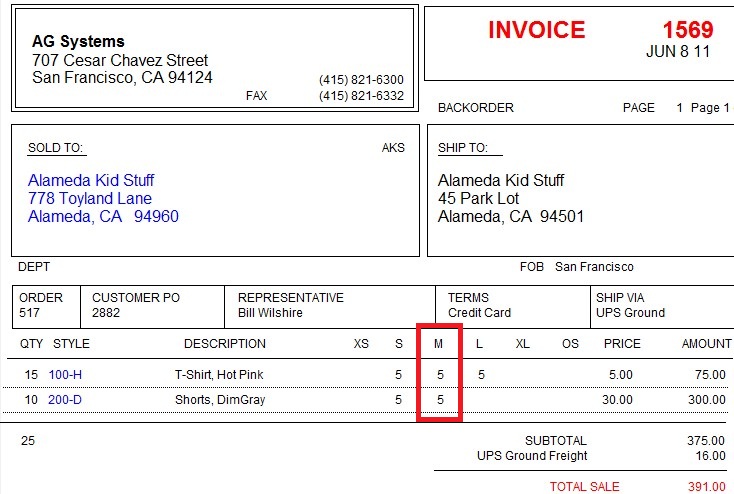
Task: Select the TOTAL SALE amount 391.00
Action: tap(706, 487)
